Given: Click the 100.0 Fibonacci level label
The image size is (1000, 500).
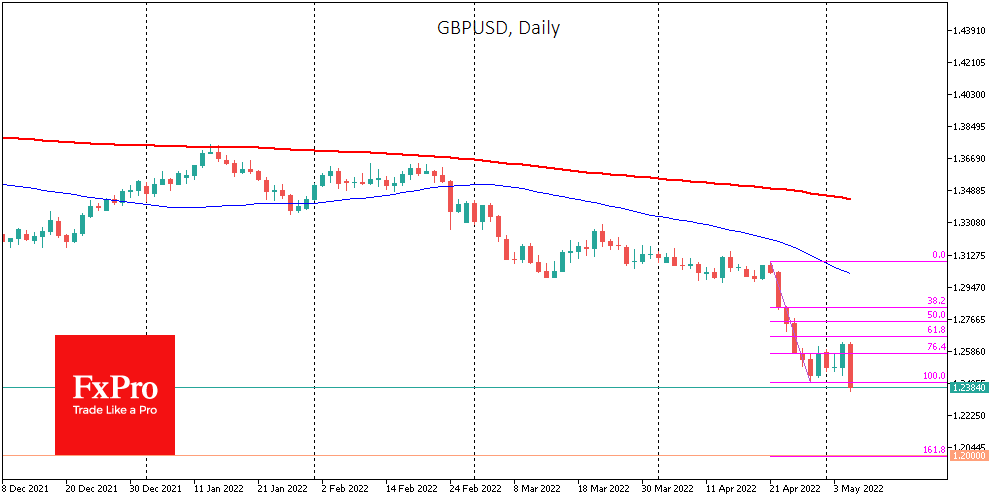Looking at the screenshot, I should click(x=932, y=377).
